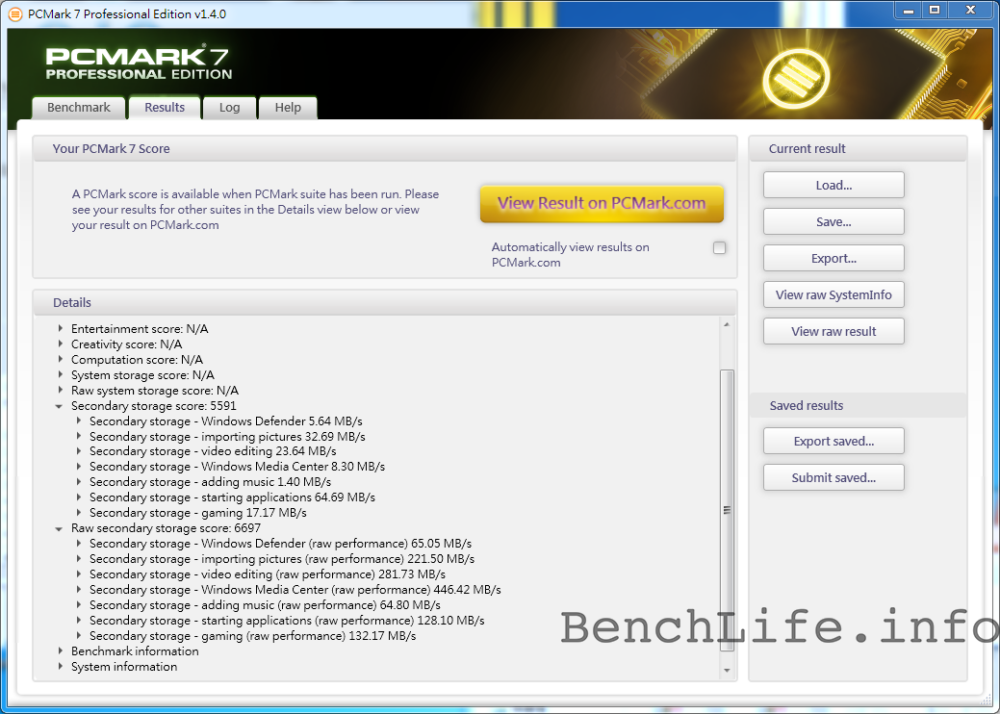Viewport: 1000px width, 714px height.
Task: Click the Export... button
Action: coord(834,258)
